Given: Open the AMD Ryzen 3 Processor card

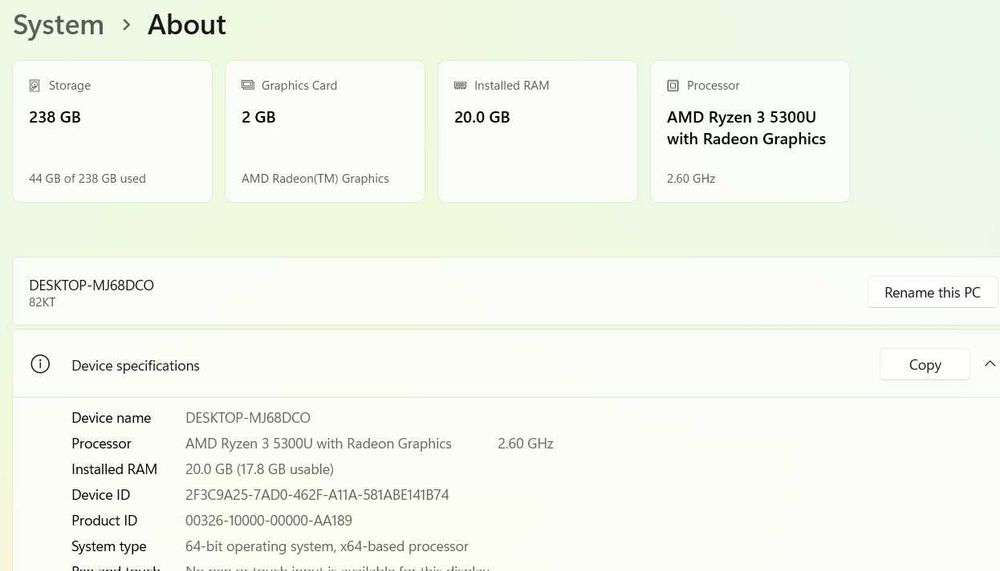Looking at the screenshot, I should (x=750, y=131).
